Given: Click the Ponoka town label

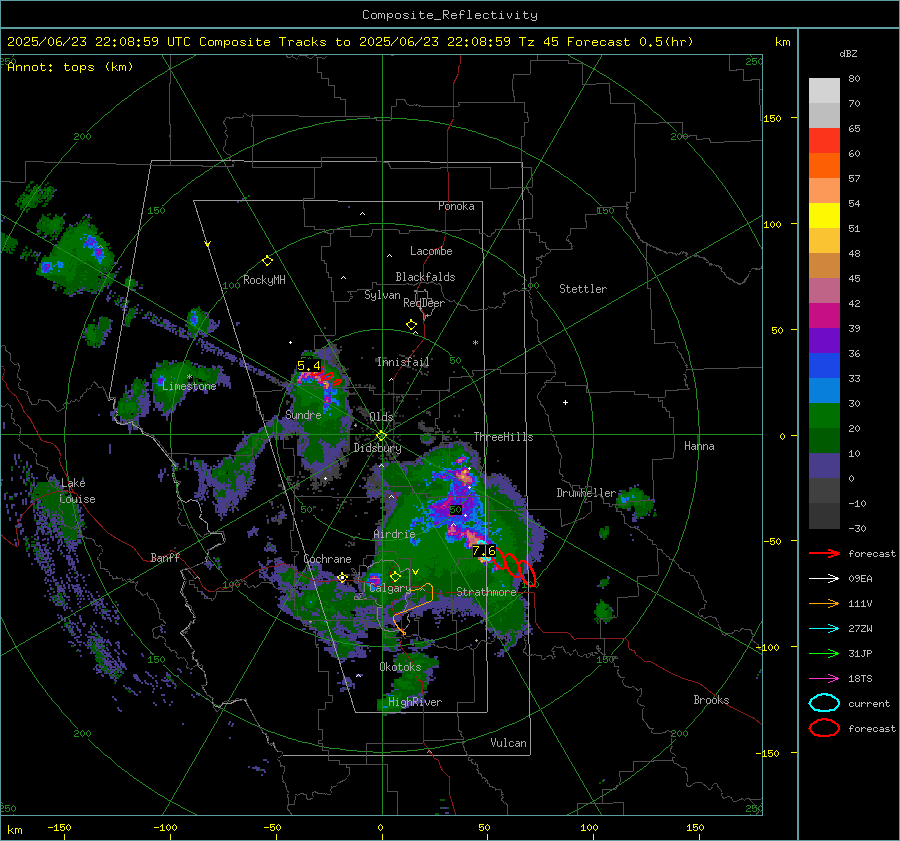Looking at the screenshot, I should (x=456, y=206).
